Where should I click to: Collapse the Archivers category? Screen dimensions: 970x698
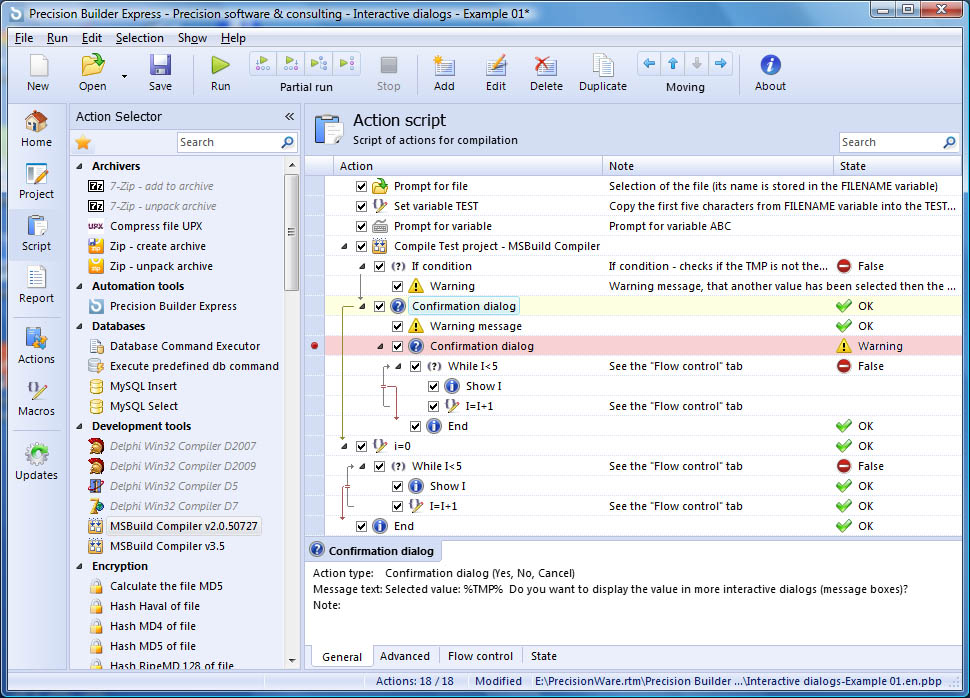pyautogui.click(x=79, y=166)
